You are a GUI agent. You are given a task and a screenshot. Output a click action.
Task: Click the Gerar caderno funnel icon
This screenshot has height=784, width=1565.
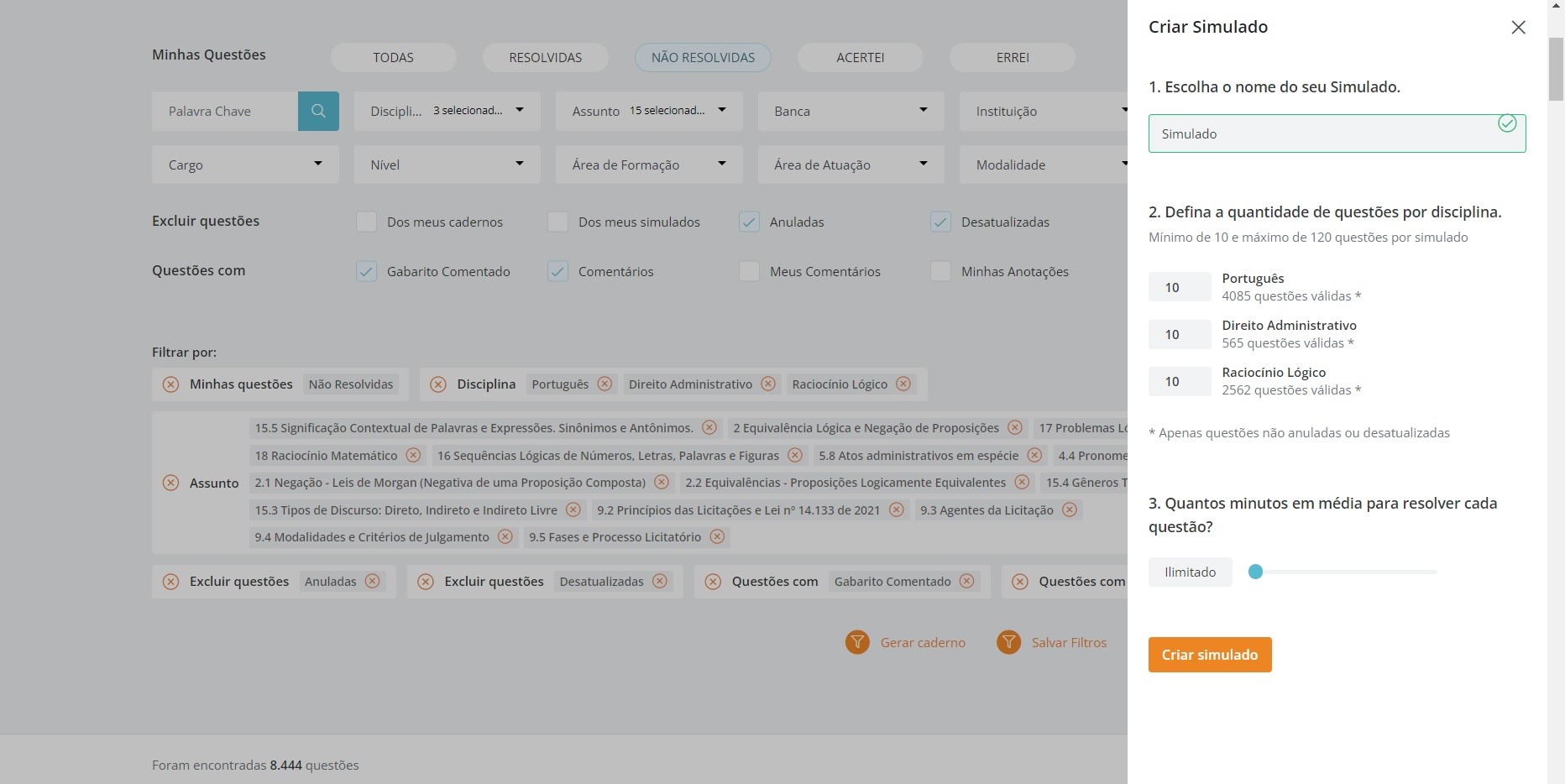click(x=857, y=642)
